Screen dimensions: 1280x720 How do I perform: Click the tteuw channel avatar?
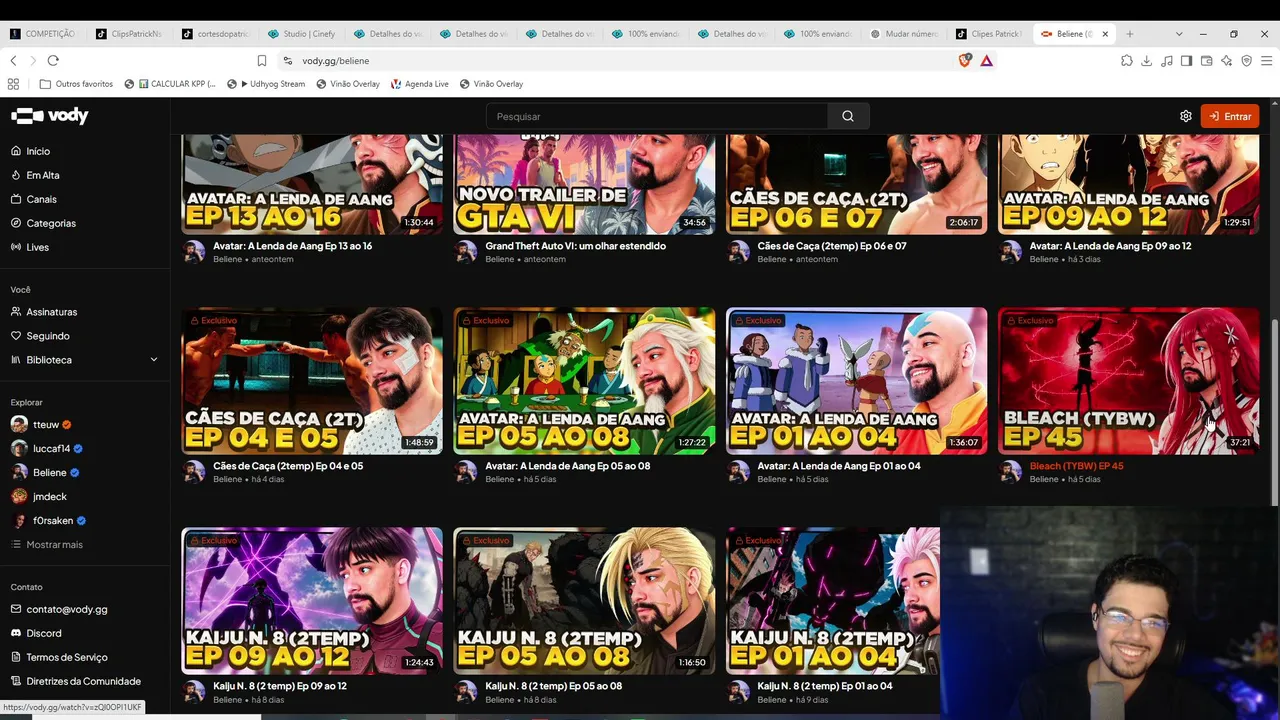pyautogui.click(x=19, y=425)
